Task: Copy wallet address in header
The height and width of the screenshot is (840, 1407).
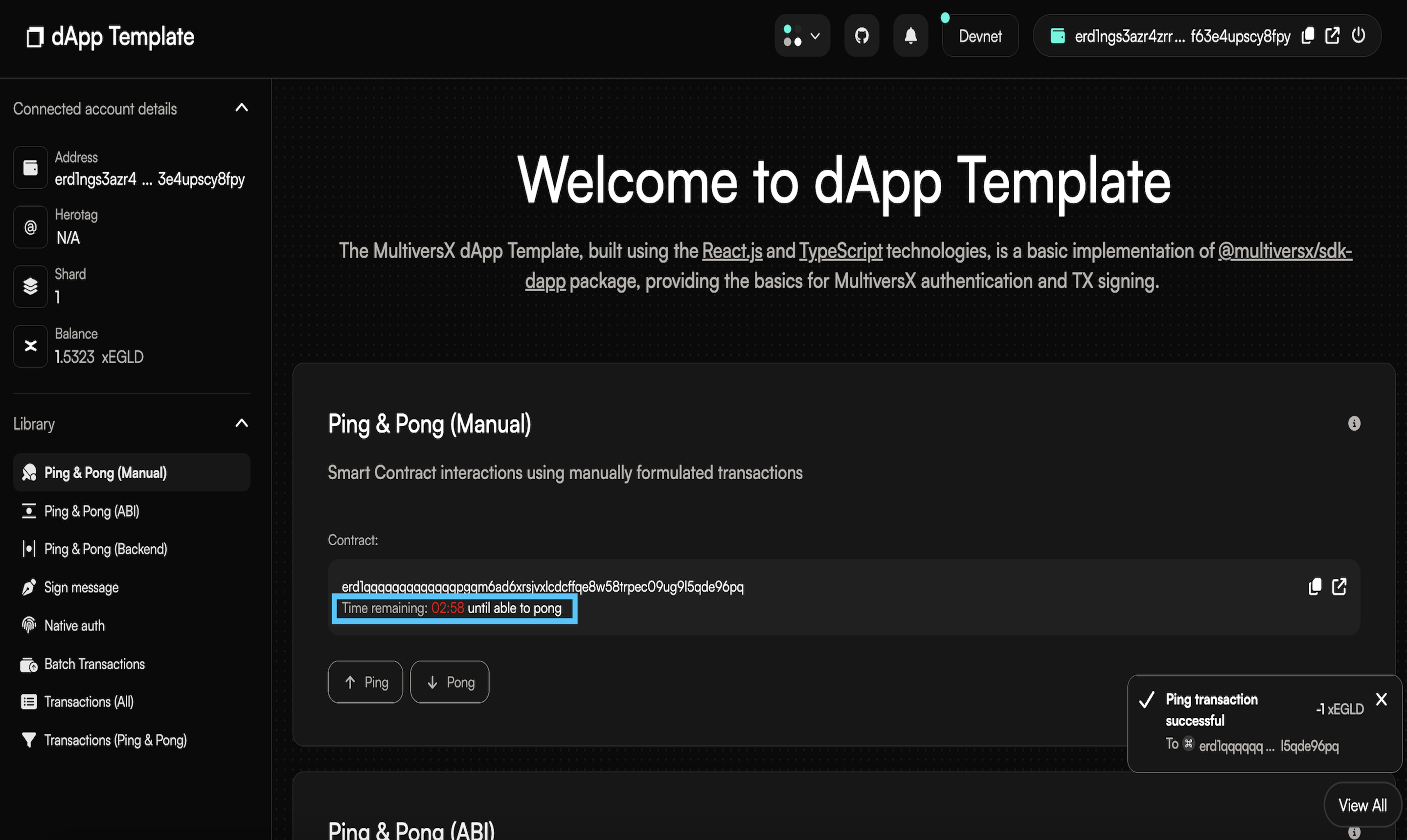Action: (1307, 36)
